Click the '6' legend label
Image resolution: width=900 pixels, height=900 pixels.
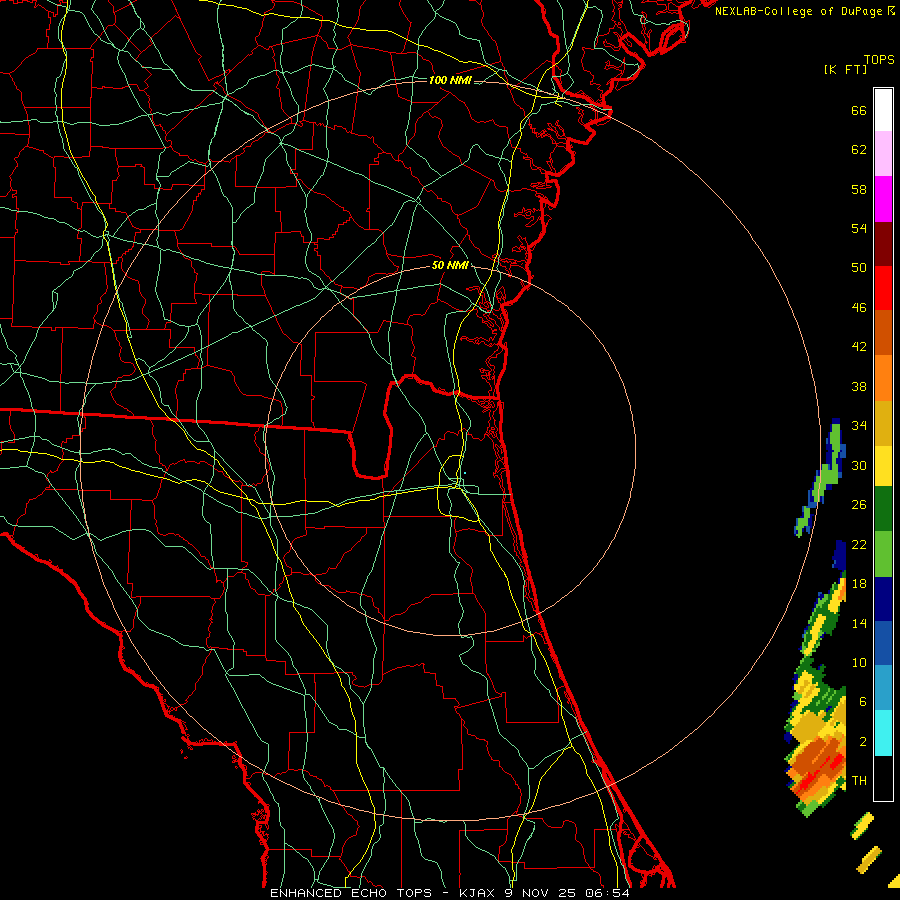[x=862, y=702]
